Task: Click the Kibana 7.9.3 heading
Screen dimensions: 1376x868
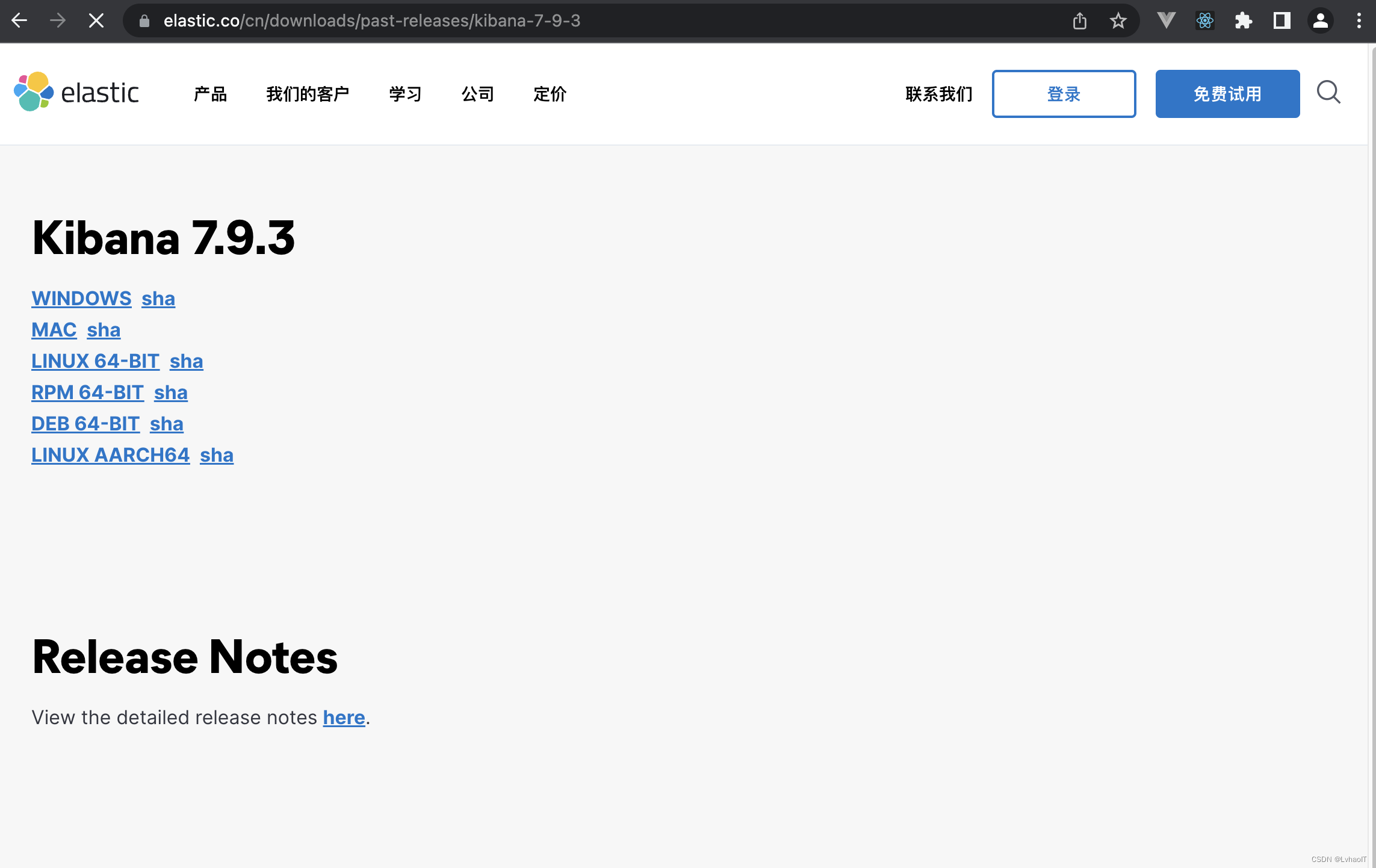Action: click(x=163, y=238)
